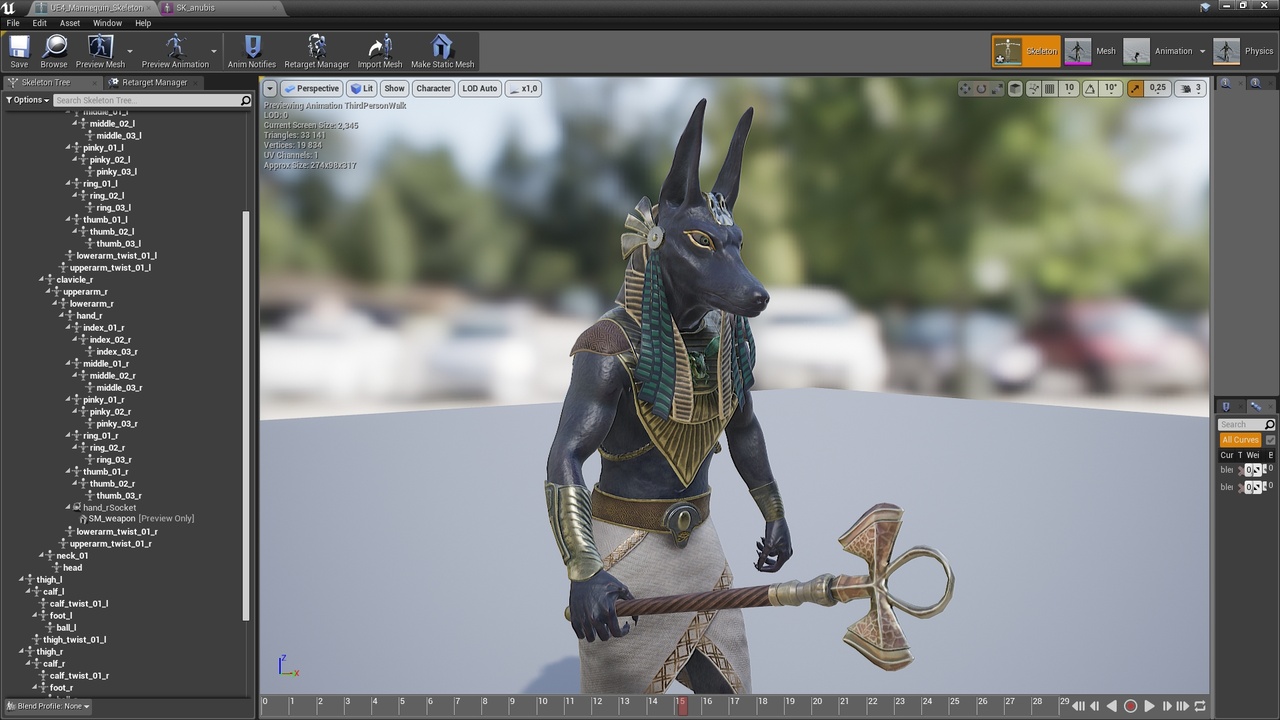Select the head bone
The height and width of the screenshot is (720, 1280).
(x=73, y=568)
